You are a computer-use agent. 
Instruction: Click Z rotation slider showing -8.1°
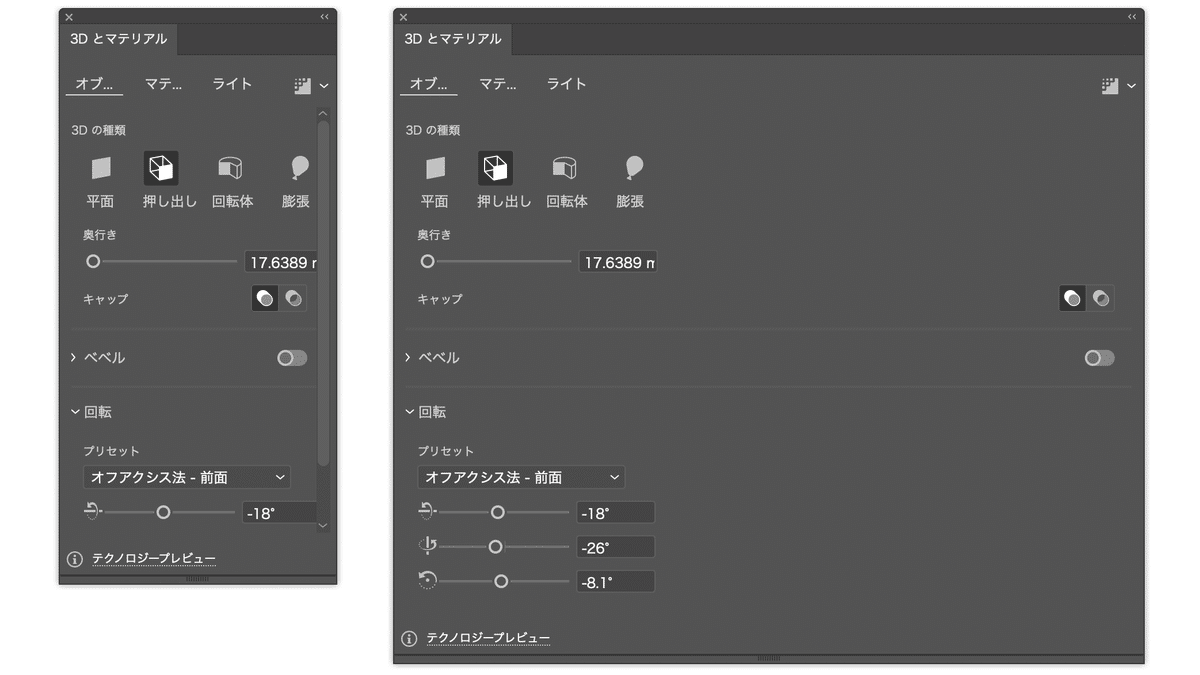tap(504, 581)
